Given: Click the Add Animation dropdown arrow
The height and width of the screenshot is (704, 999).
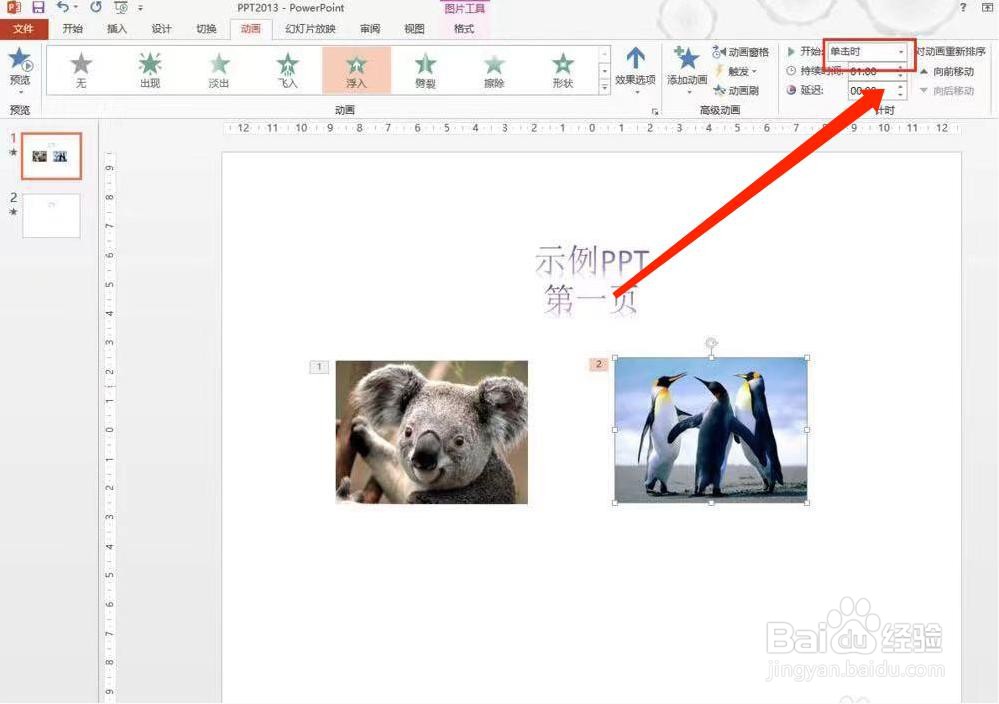Looking at the screenshot, I should pyautogui.click(x=688, y=92).
